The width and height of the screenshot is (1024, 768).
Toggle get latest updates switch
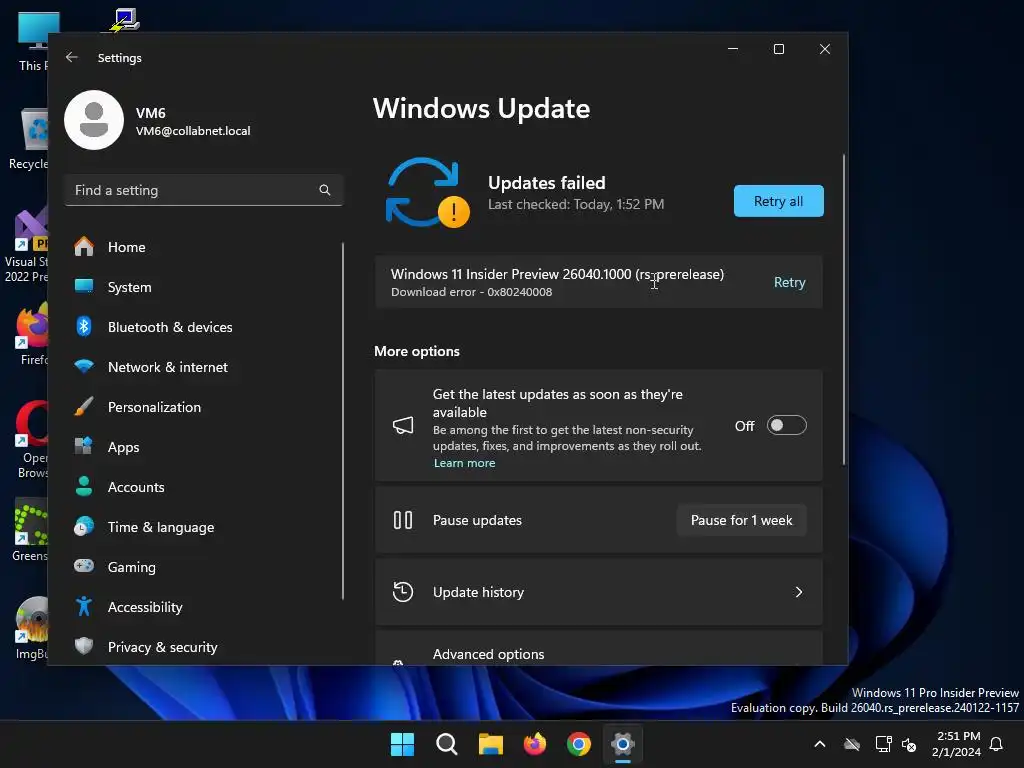[786, 426]
